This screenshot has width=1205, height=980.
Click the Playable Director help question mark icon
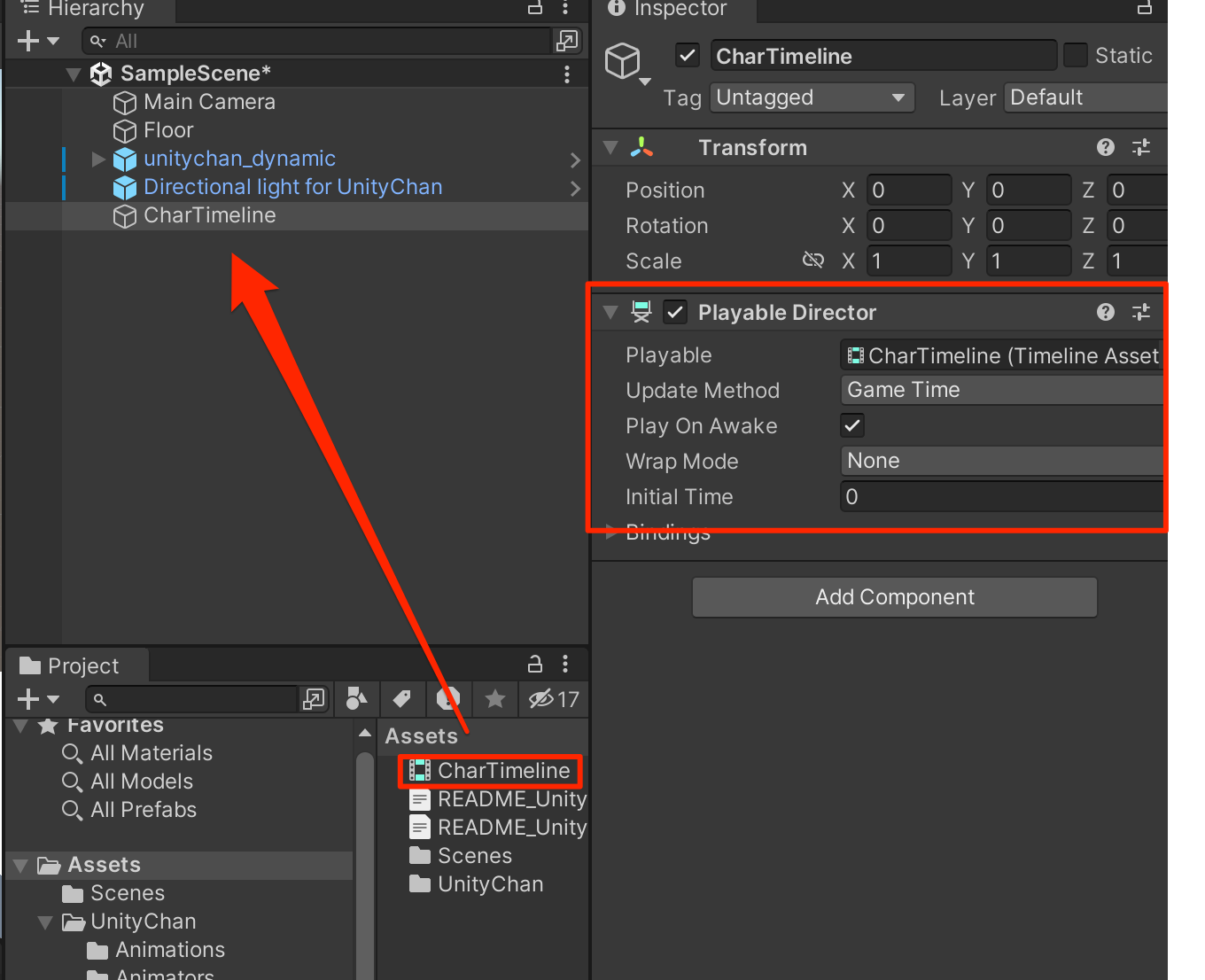(x=1105, y=312)
